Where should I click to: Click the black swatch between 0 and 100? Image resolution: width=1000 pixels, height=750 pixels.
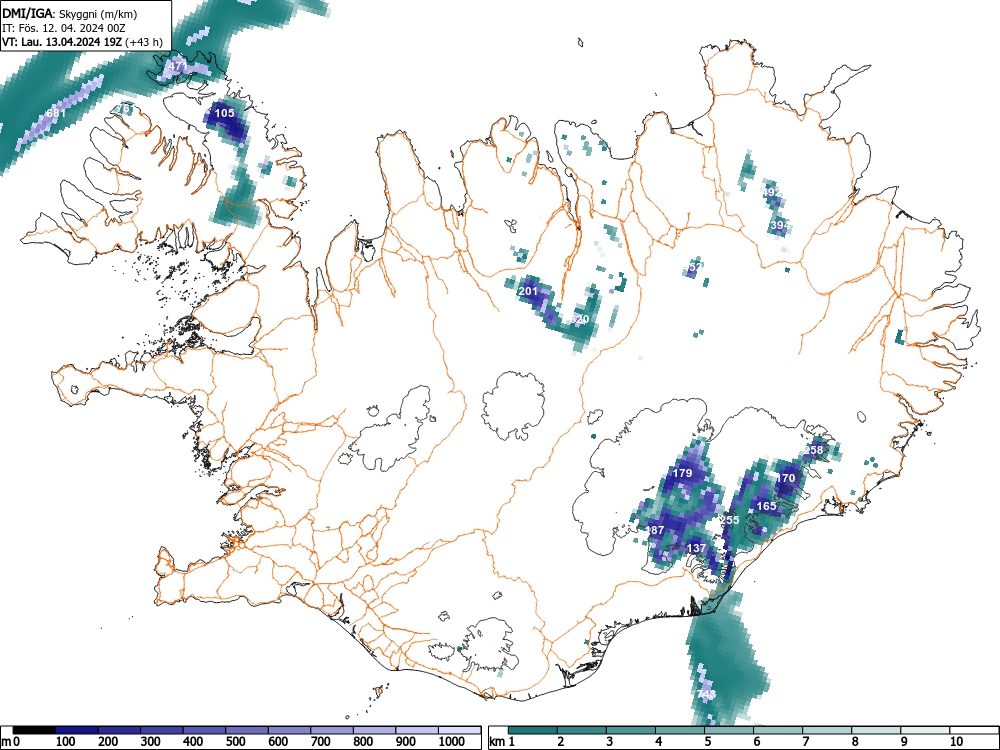pyautogui.click(x=34, y=730)
